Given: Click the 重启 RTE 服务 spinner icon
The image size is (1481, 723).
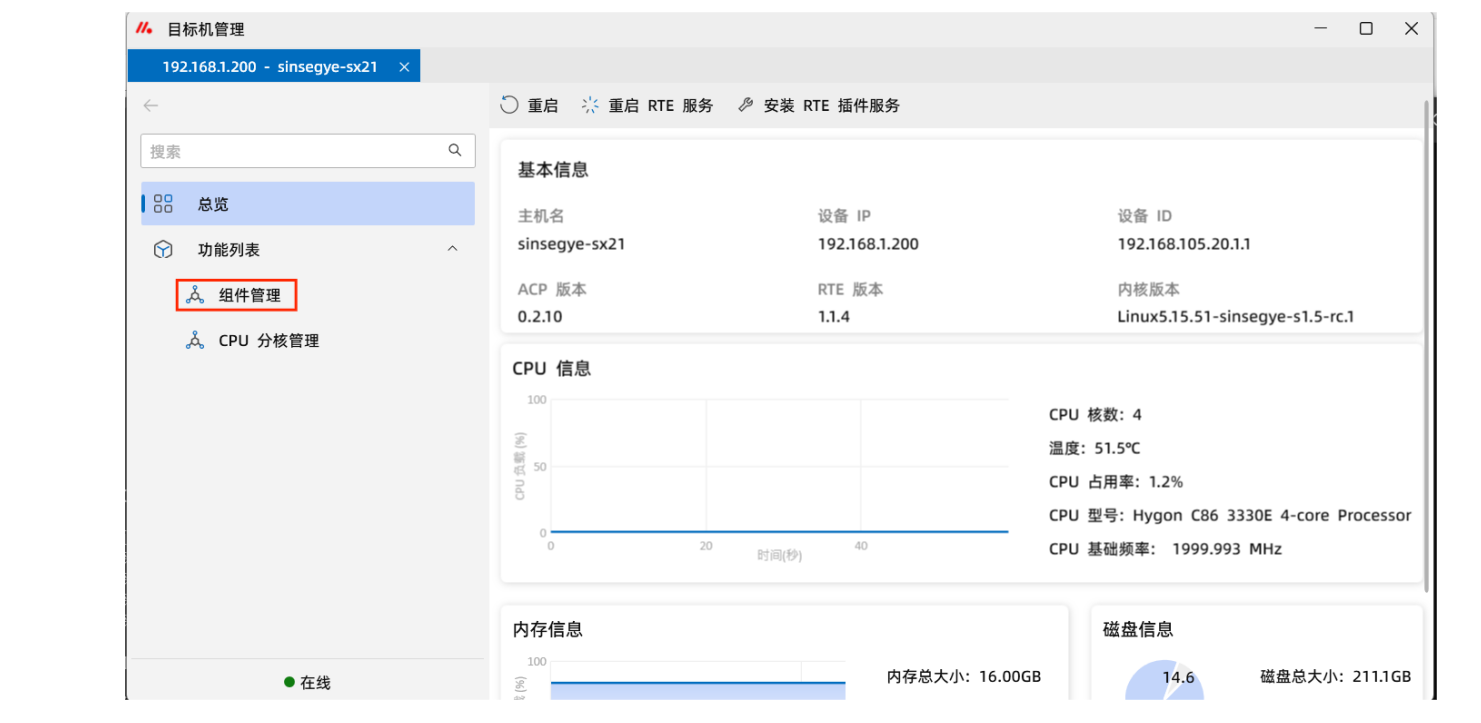Looking at the screenshot, I should [x=591, y=105].
